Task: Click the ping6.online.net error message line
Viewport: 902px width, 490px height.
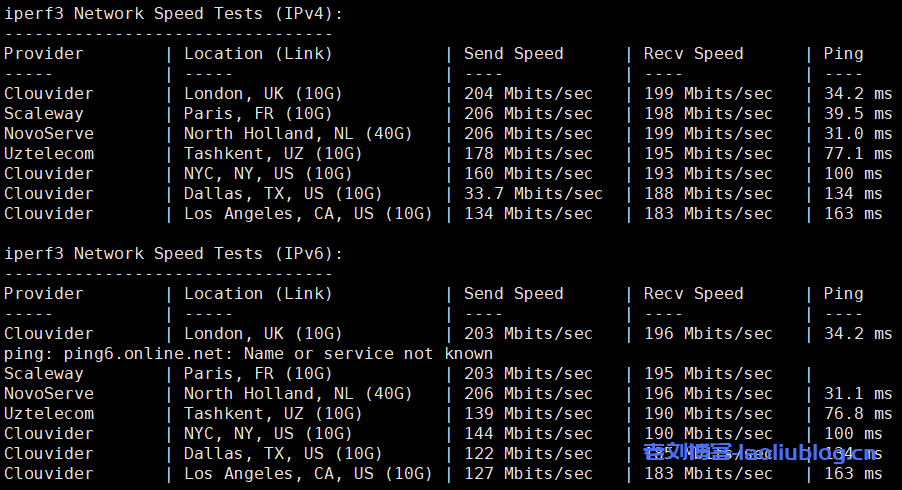Action: pyautogui.click(x=248, y=353)
